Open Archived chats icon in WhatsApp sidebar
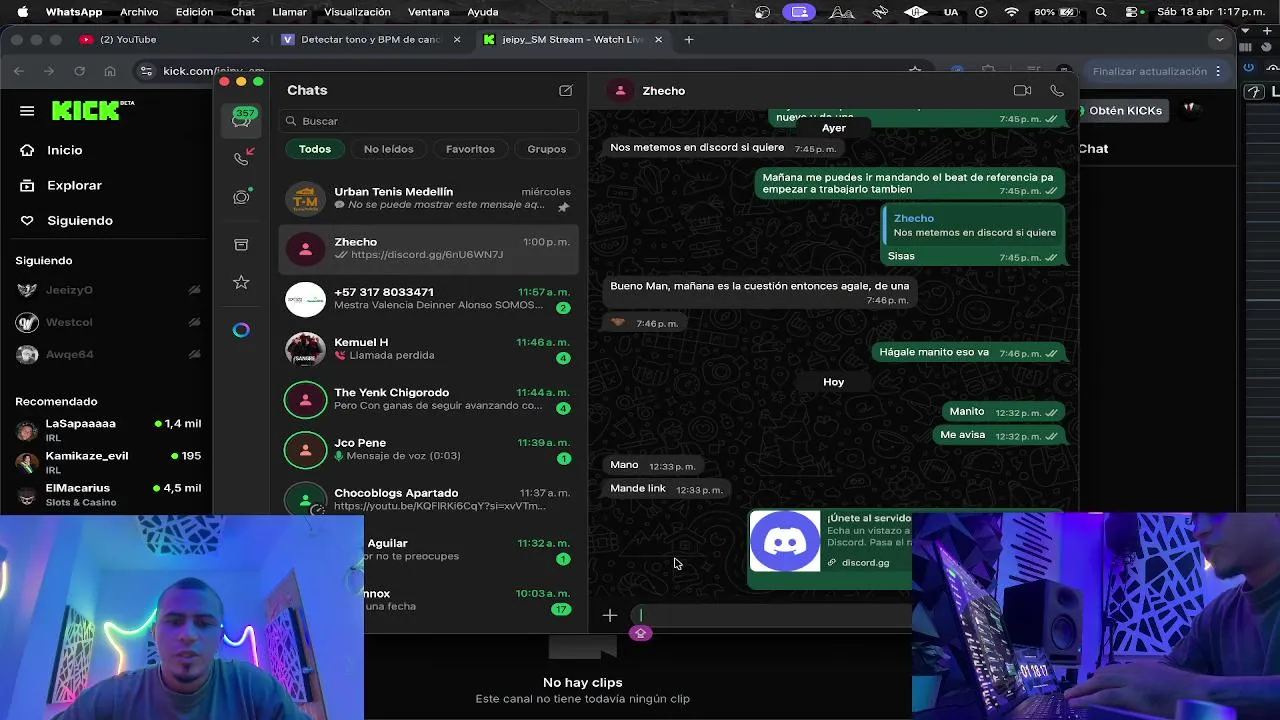Image resolution: width=1280 pixels, height=720 pixels. (241, 245)
